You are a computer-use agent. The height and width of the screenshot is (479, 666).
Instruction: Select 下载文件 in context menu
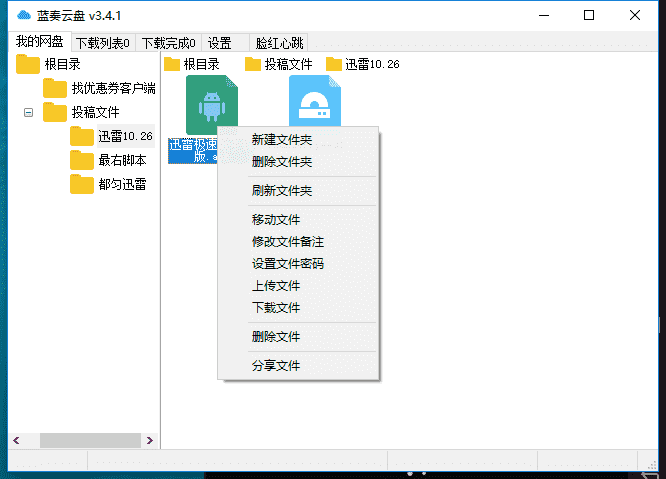coord(276,308)
